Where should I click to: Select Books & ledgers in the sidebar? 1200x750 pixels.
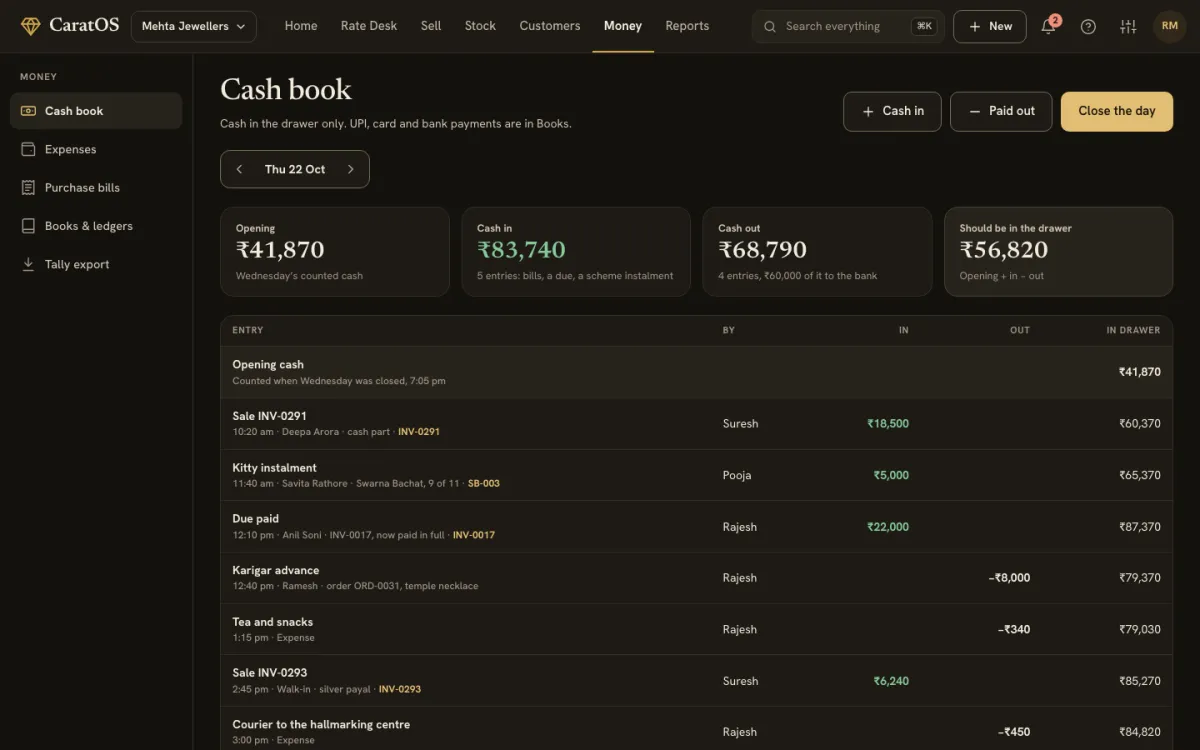tap(96, 226)
